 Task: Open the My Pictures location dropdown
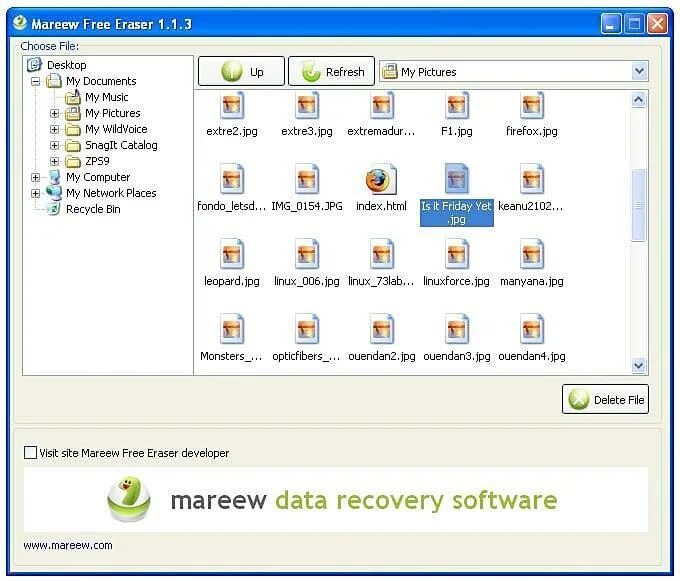coord(639,71)
